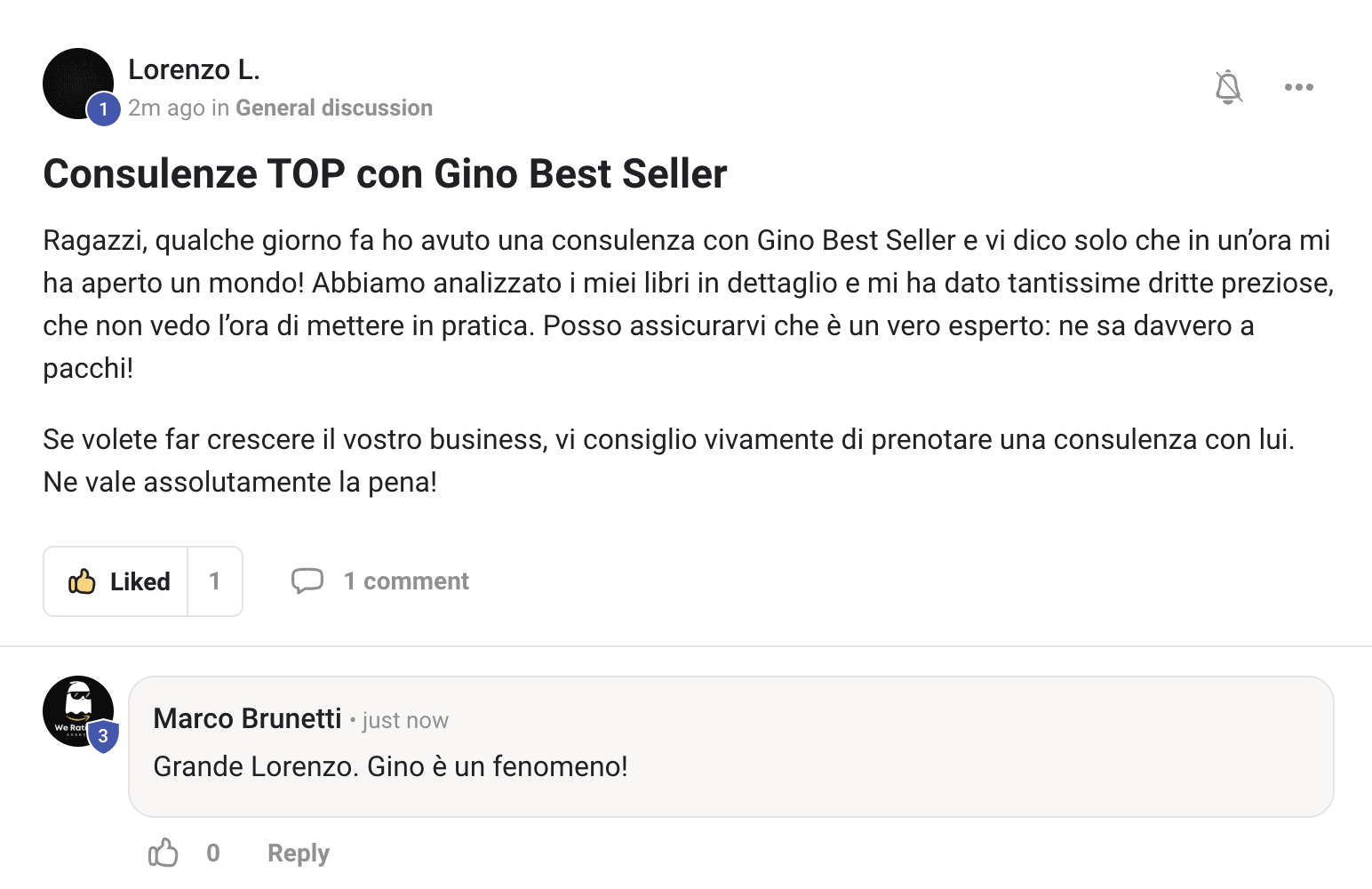Click the speech bubble comment icon
This screenshot has width=1372, height=889.
click(x=307, y=581)
